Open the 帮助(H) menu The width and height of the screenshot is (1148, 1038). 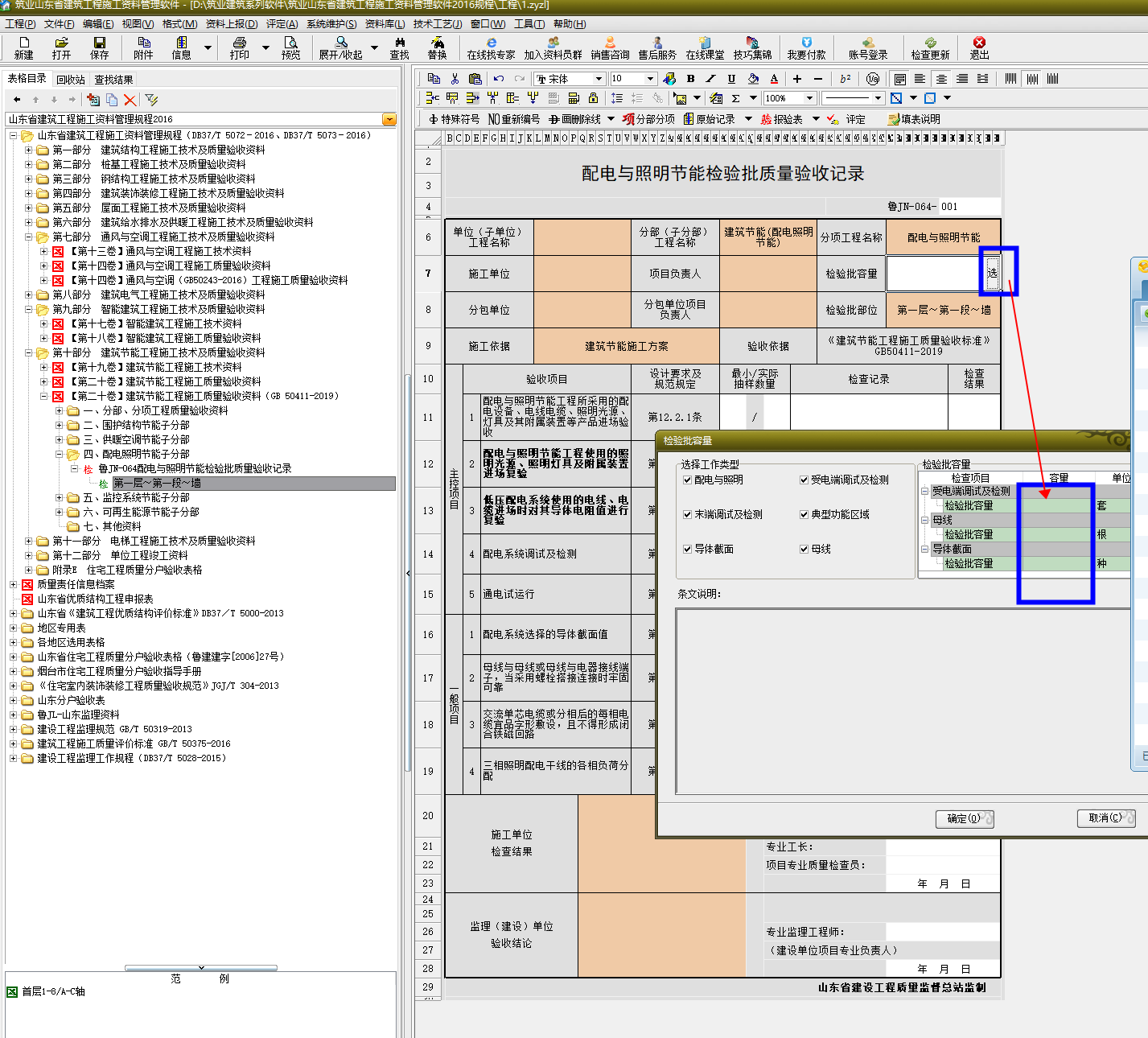570,24
